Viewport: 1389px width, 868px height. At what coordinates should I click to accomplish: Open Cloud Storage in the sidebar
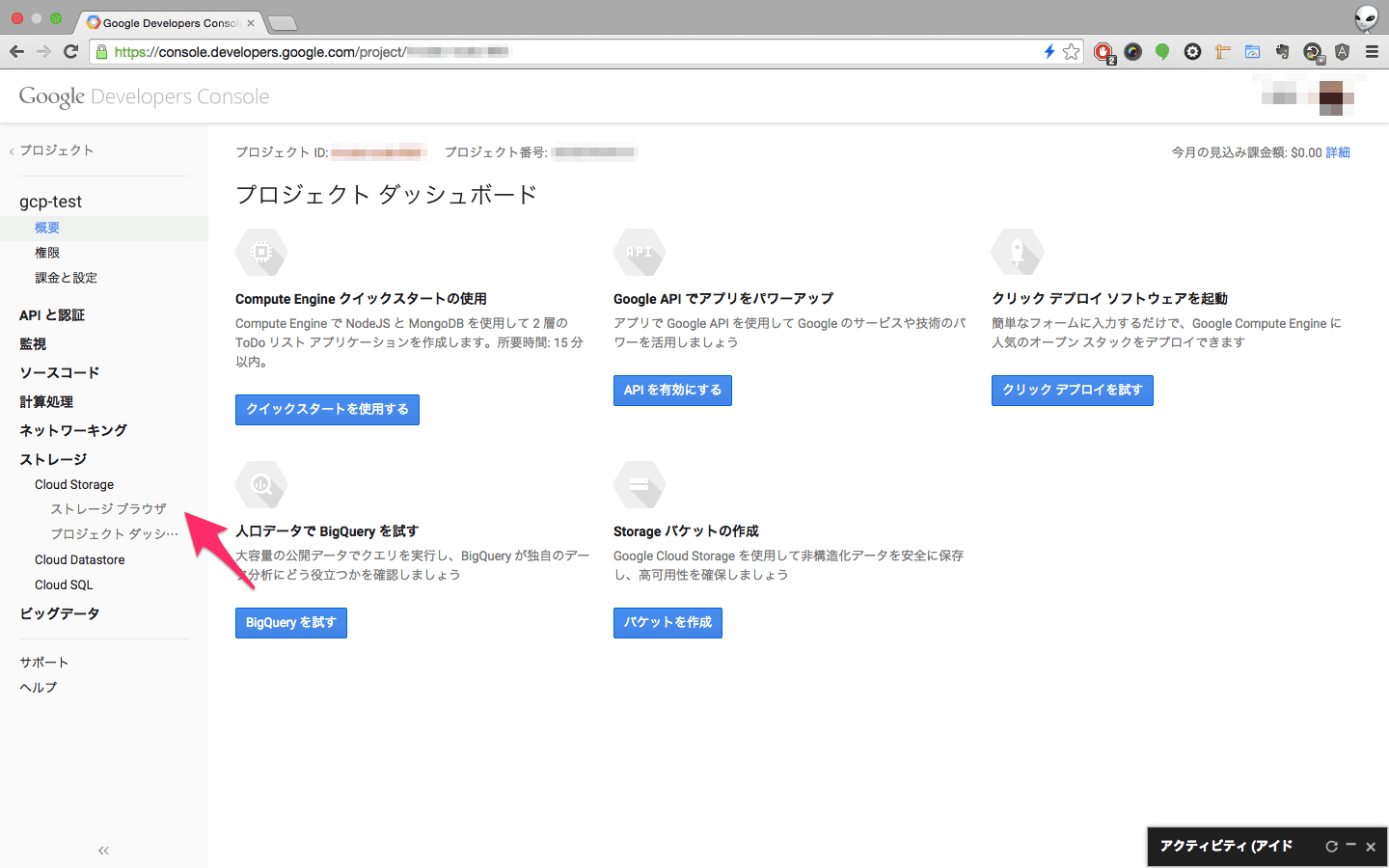74,485
